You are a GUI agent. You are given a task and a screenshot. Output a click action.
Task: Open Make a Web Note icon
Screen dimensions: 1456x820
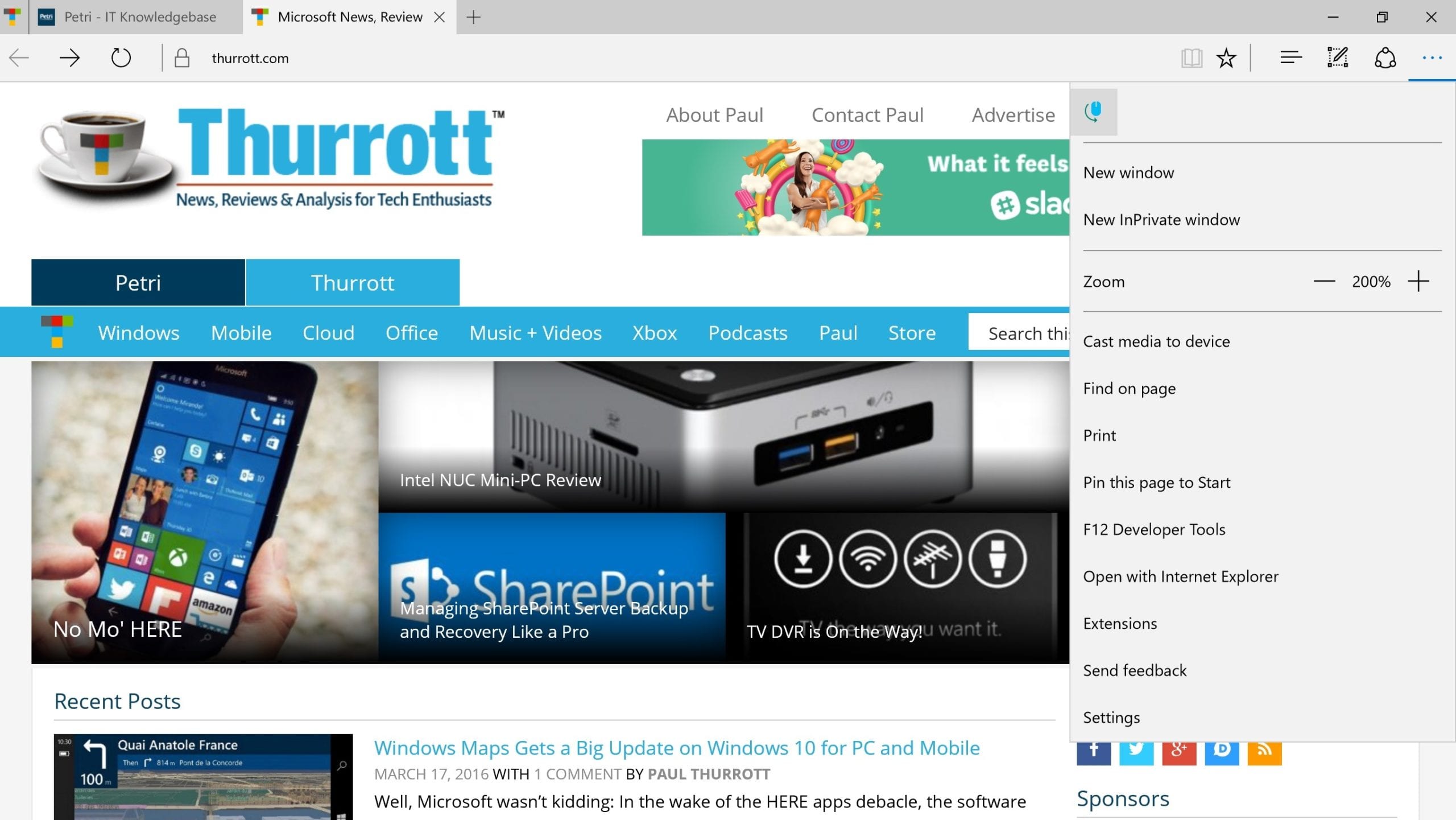click(x=1338, y=57)
